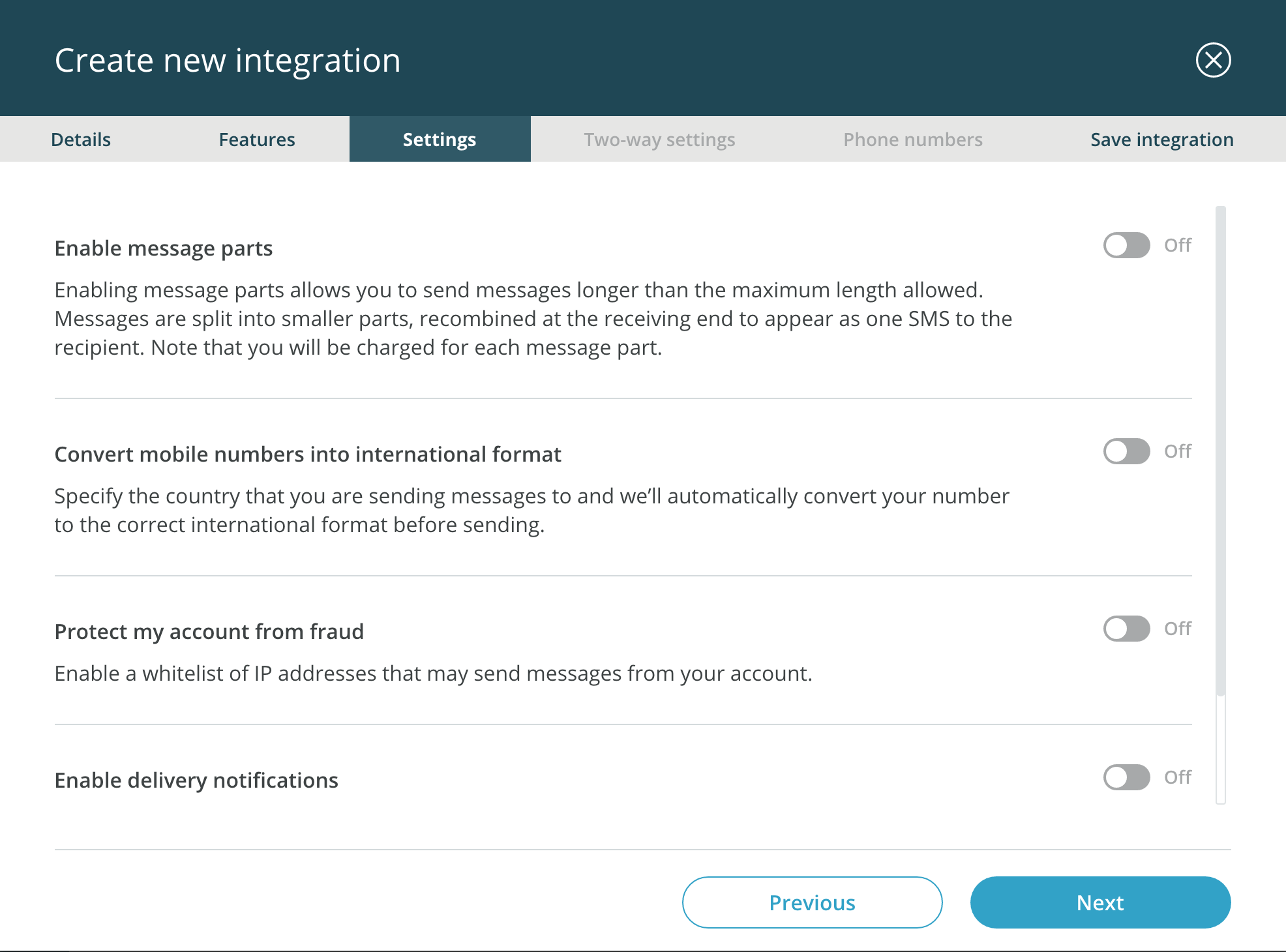Enable Protect my account from fraud
Viewport: 1286px width, 952px height.
pos(1126,629)
